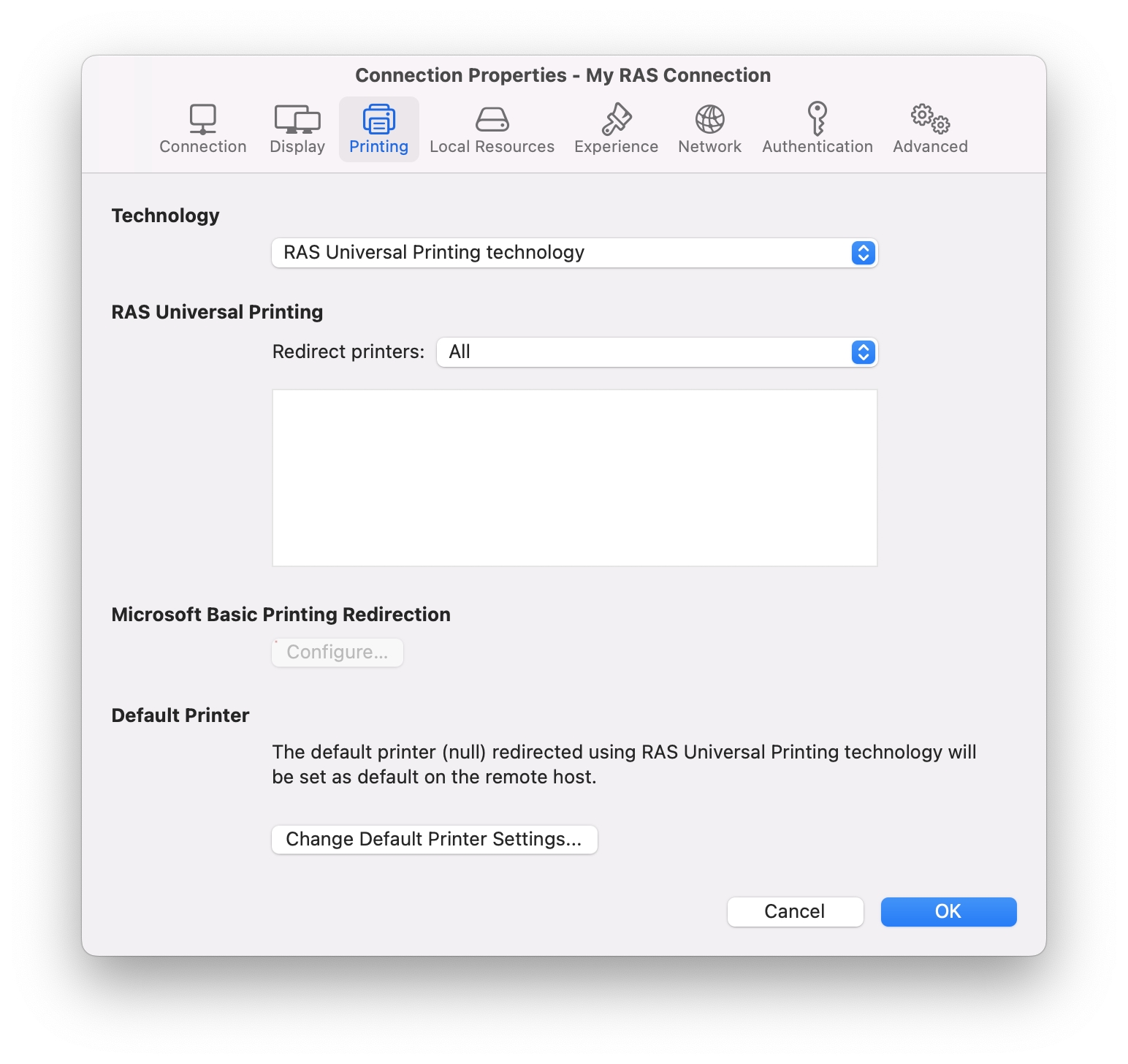Click the Configure button

337,653
